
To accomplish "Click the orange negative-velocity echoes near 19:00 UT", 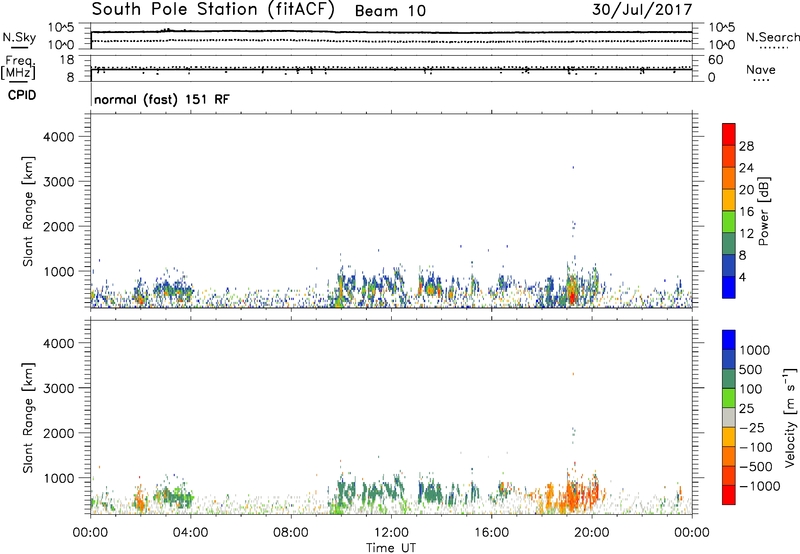I will point(574,495).
